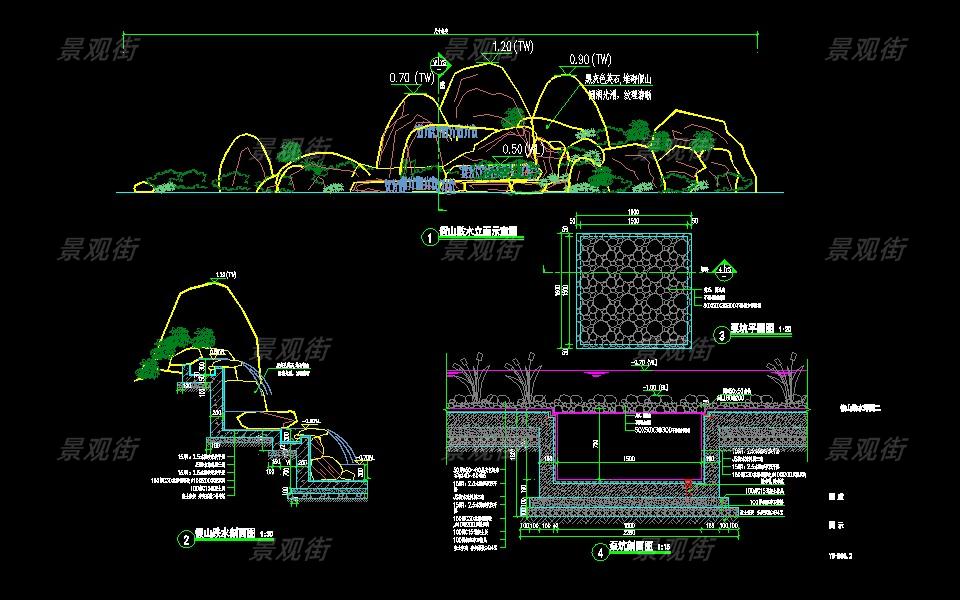
Task: Click the red mark inside the pit section
Action: pos(687,485)
